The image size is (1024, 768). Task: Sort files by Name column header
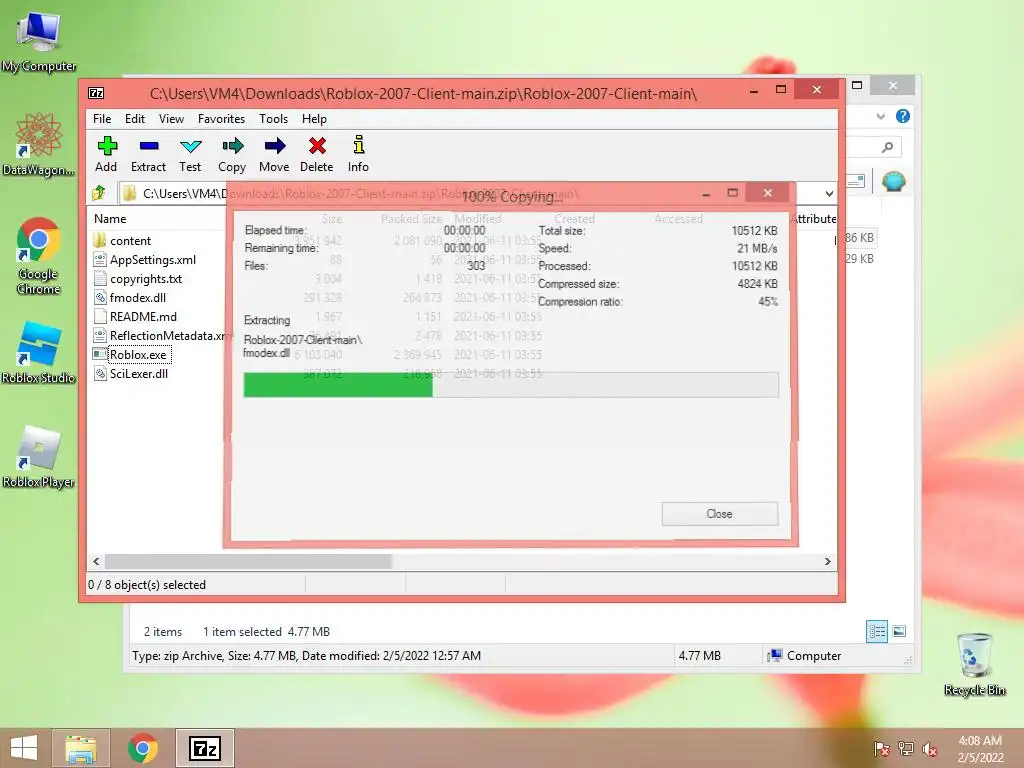tap(110, 219)
